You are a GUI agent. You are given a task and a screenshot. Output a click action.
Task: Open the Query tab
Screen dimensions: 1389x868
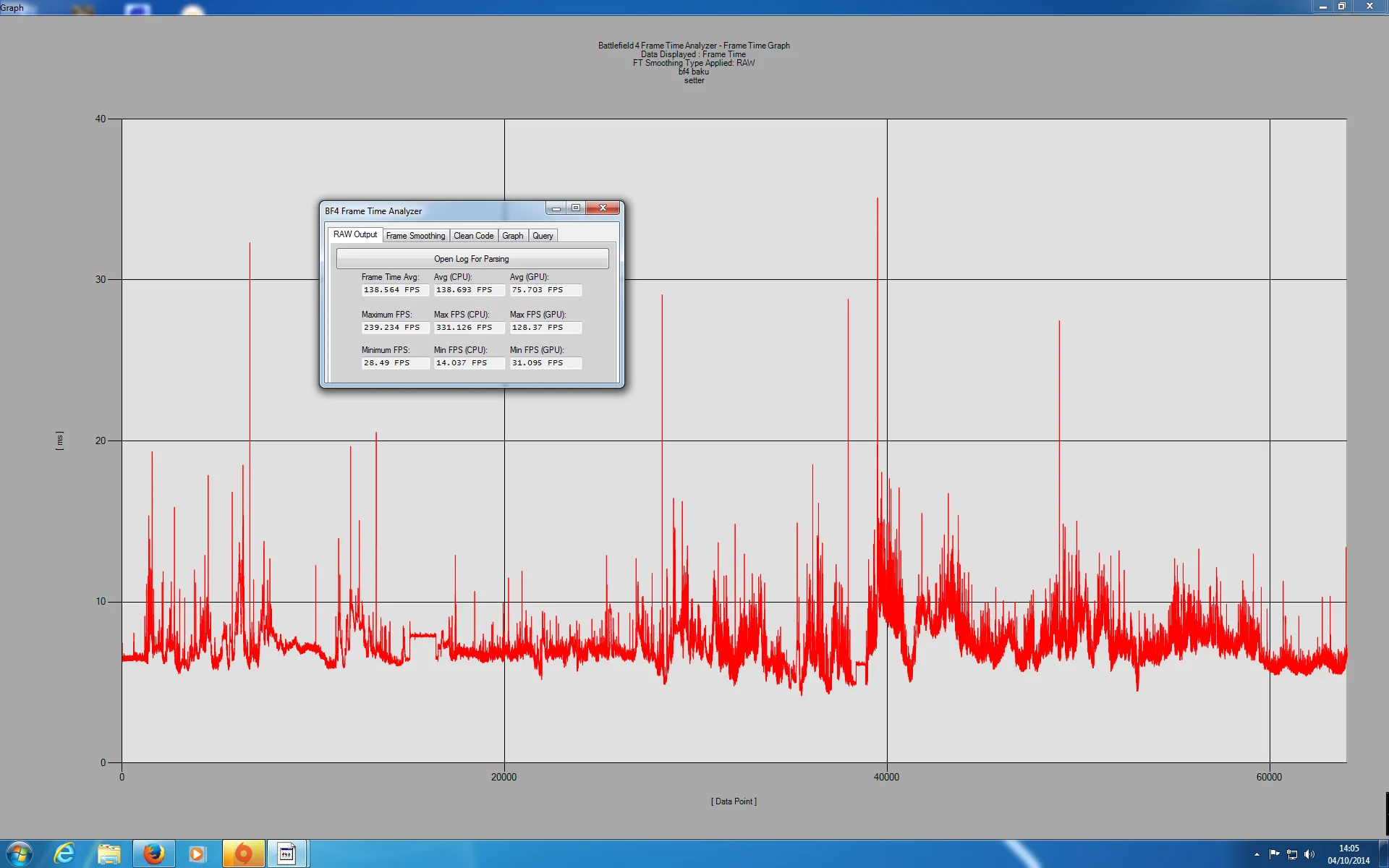(x=543, y=236)
